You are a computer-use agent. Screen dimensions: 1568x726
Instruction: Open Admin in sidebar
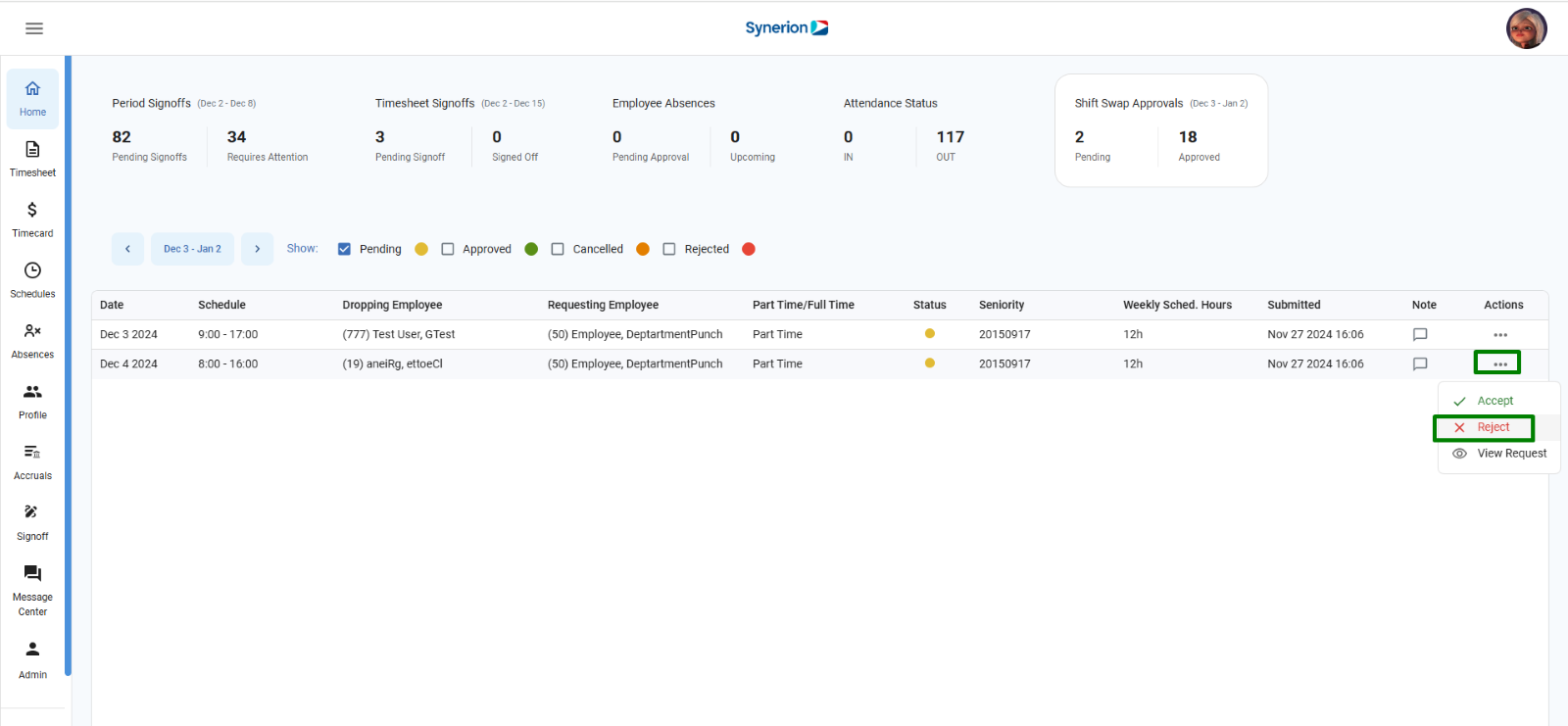[32, 660]
